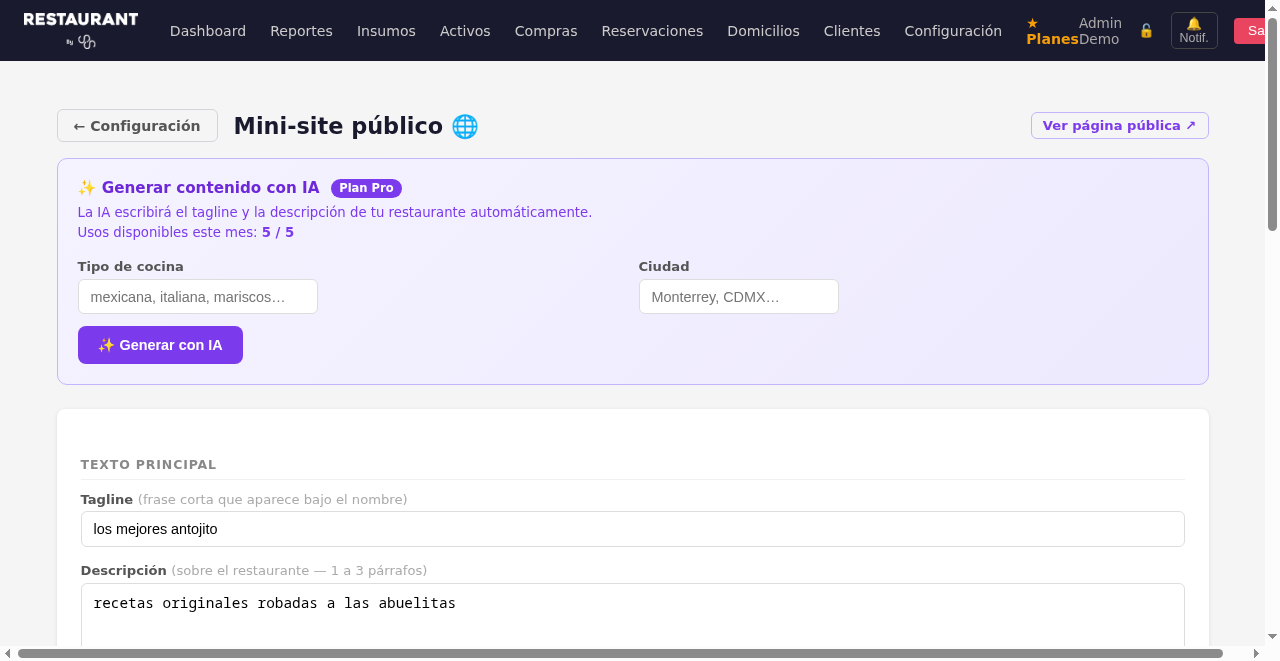Click the Tipo de cocina input field
The image size is (1280, 661).
click(197, 296)
